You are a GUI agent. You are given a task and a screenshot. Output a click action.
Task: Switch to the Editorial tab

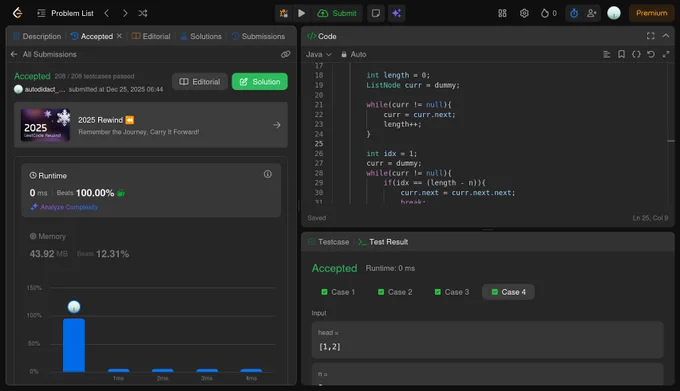tap(151, 36)
